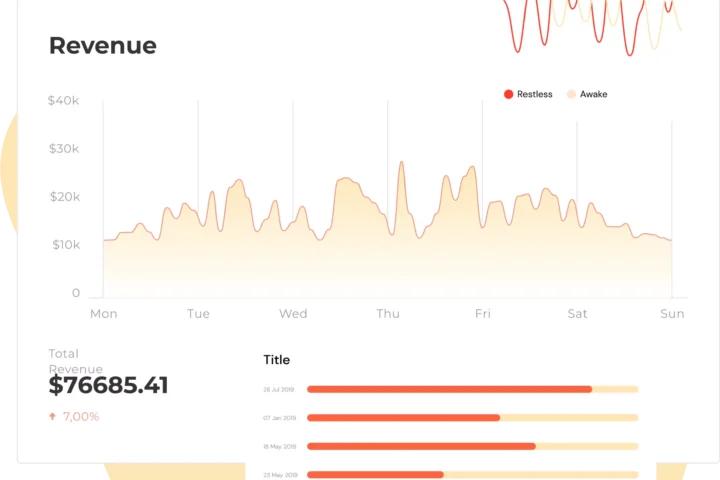Click the red up arrow beside 7,00%
The width and height of the screenshot is (720, 480).
point(52,416)
